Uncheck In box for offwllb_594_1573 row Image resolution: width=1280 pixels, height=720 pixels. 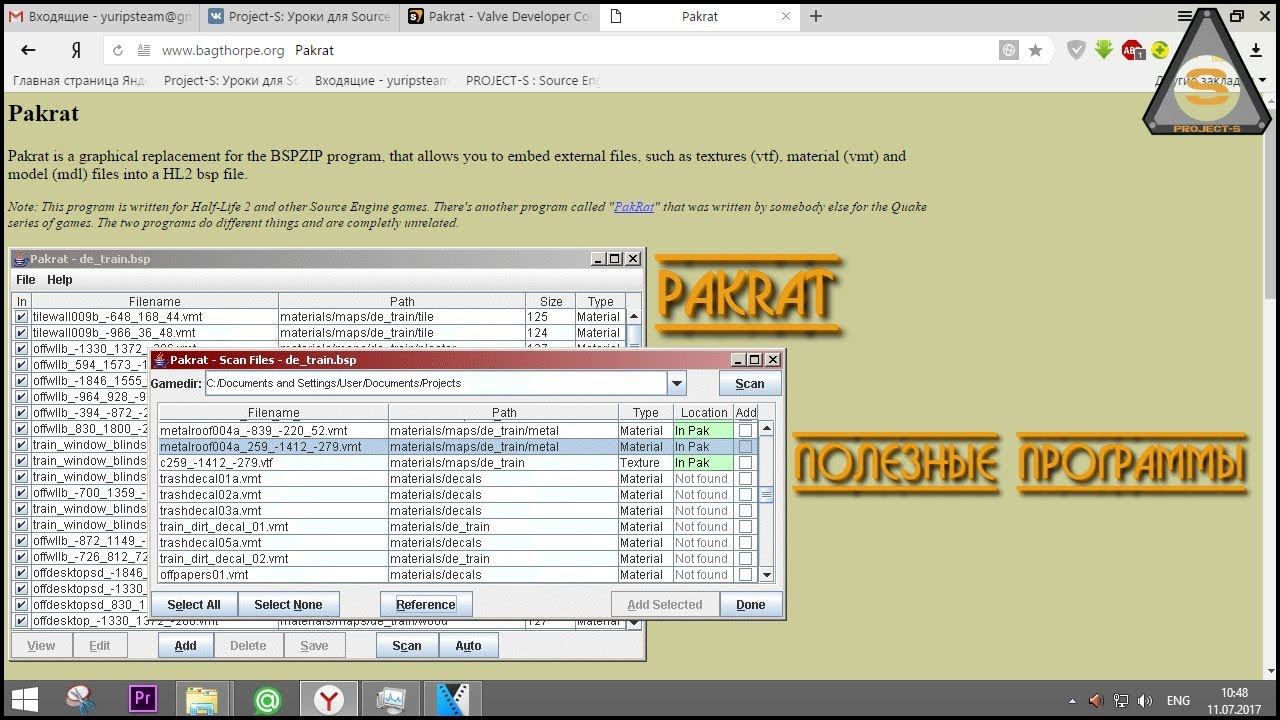(x=21, y=365)
